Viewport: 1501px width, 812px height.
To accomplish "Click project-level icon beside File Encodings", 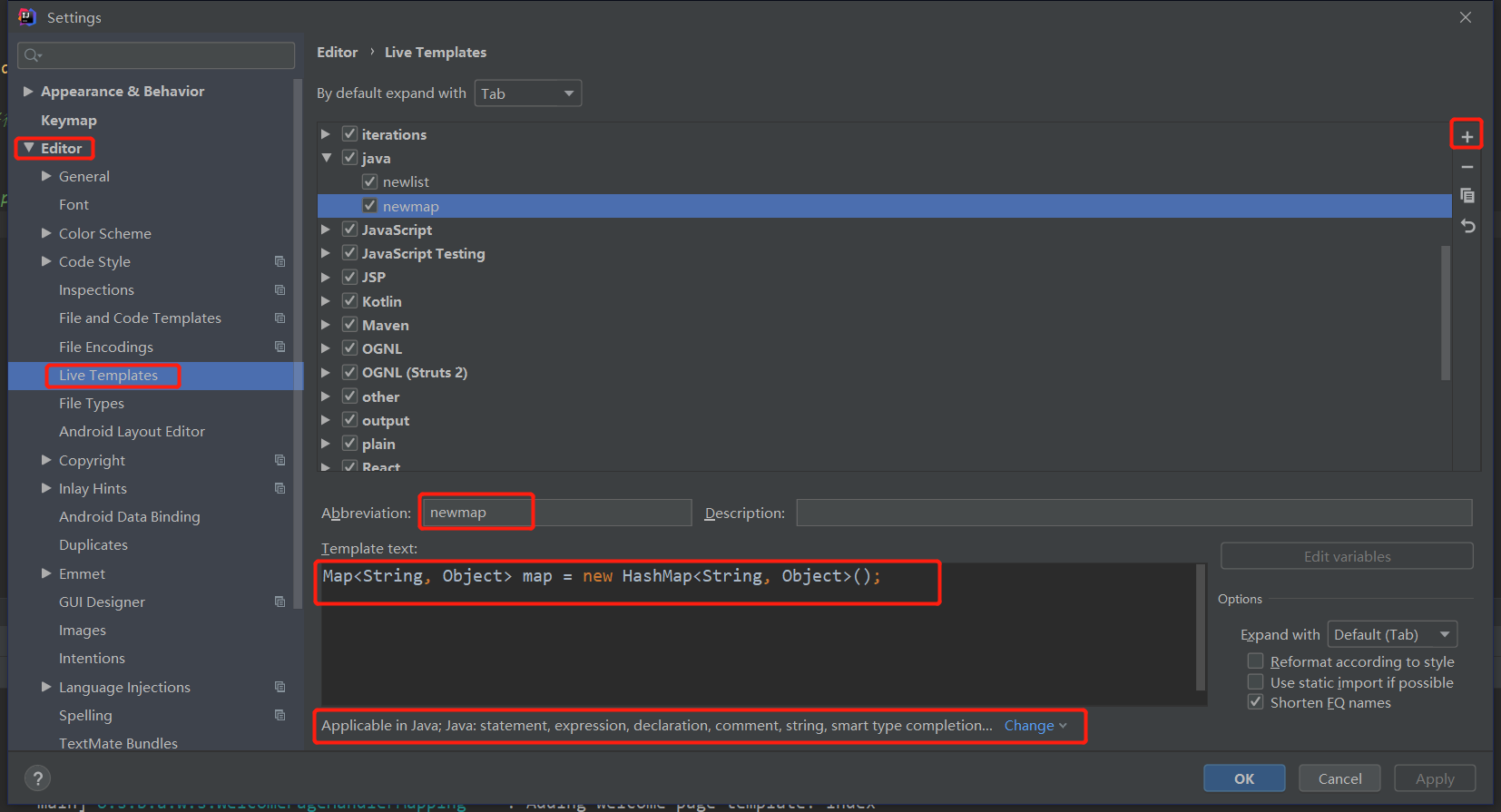I will [280, 347].
